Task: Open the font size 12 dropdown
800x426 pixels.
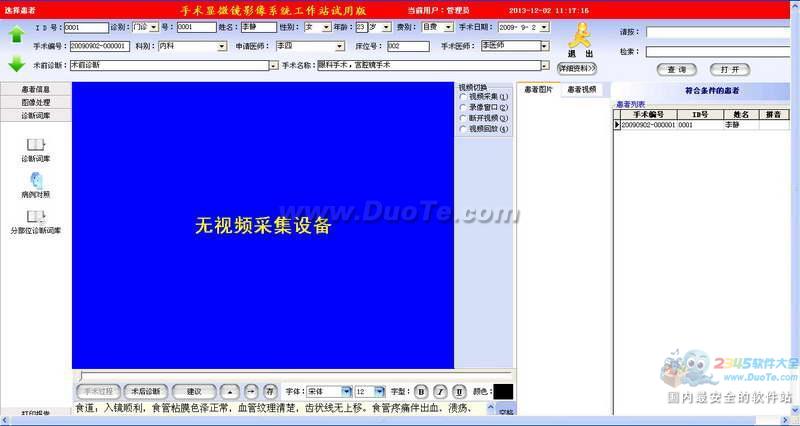Action: [380, 391]
